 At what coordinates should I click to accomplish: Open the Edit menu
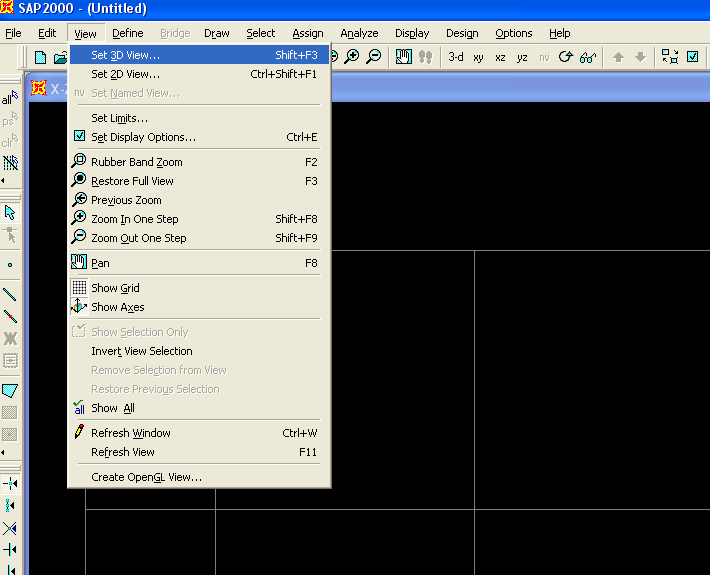coord(47,34)
